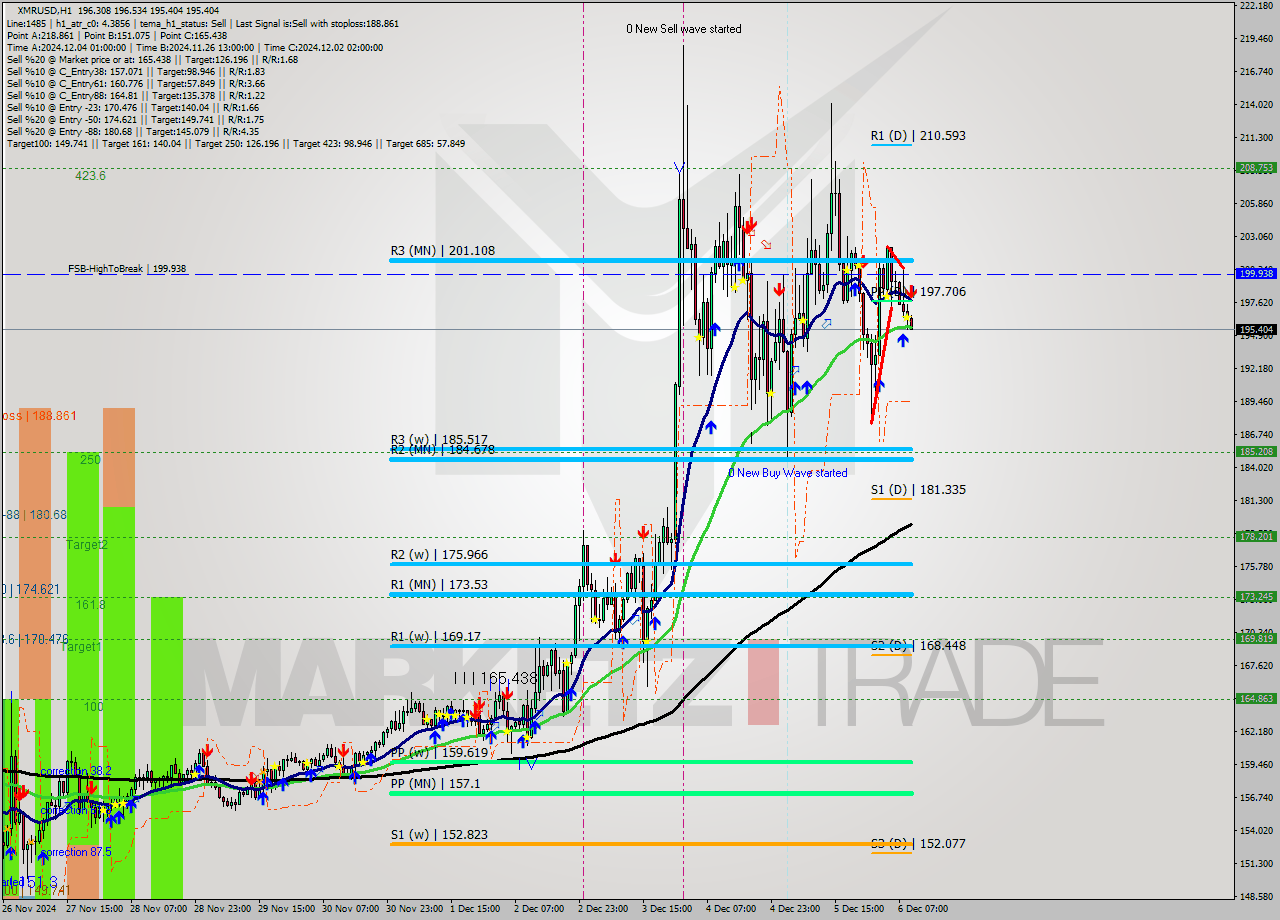The width and height of the screenshot is (1280, 920).
Task: Select the 'FSB-HighToBreak | 199.938' label
Action: 127,269
